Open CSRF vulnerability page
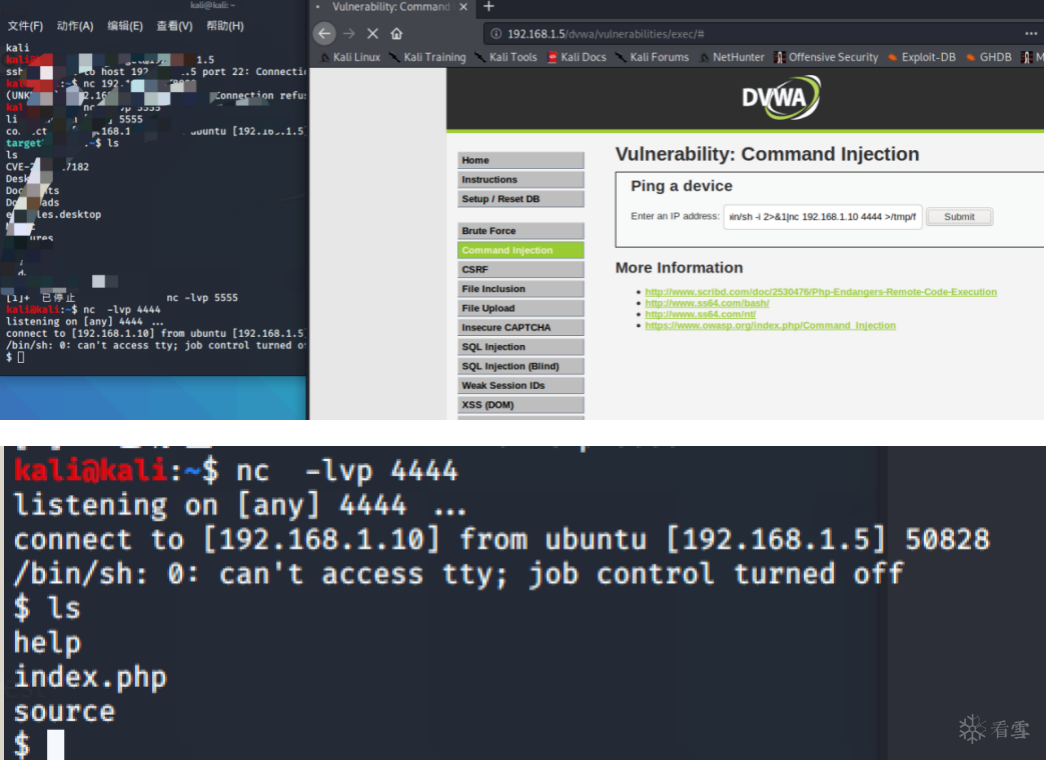This screenshot has width=1048, height=760. [521, 269]
